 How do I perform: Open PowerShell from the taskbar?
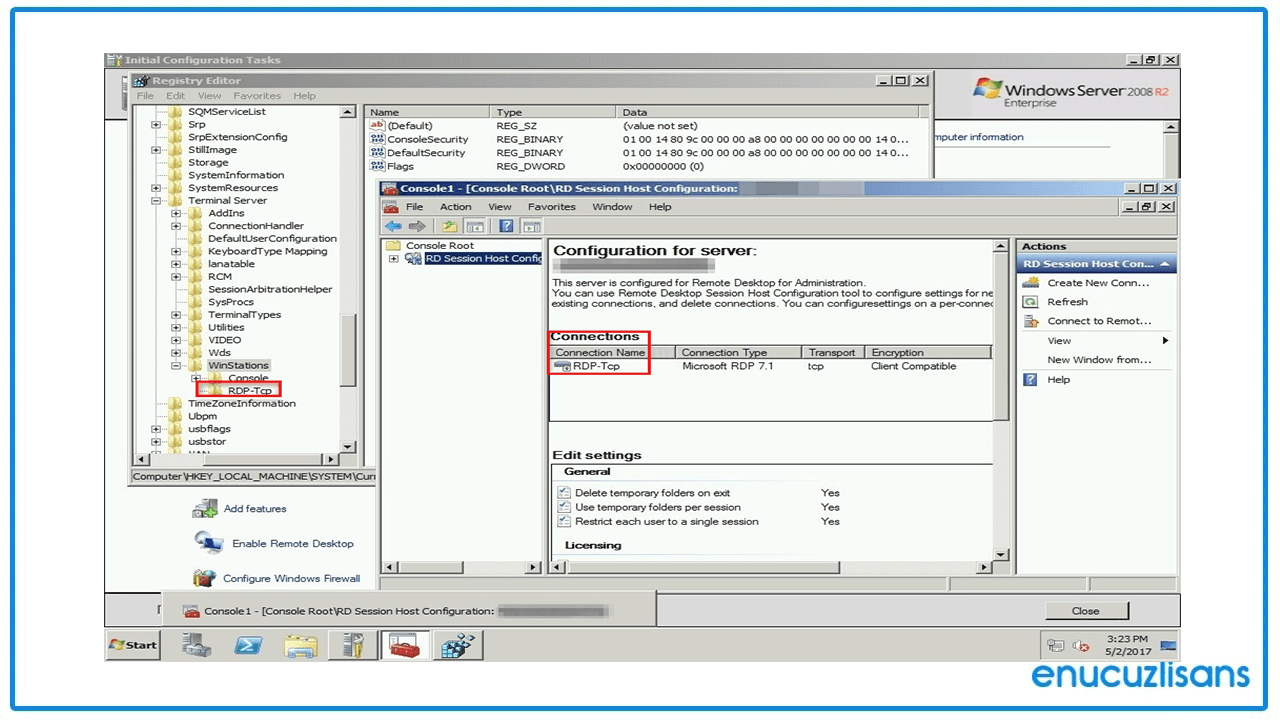pyautogui.click(x=248, y=645)
